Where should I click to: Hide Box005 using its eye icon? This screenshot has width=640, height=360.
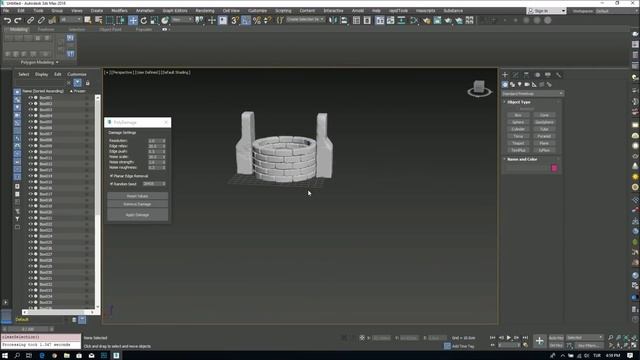coord(30,122)
